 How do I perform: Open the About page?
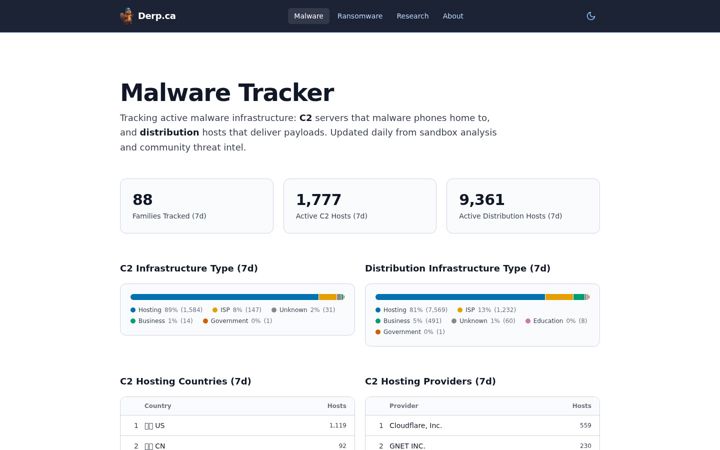(453, 16)
